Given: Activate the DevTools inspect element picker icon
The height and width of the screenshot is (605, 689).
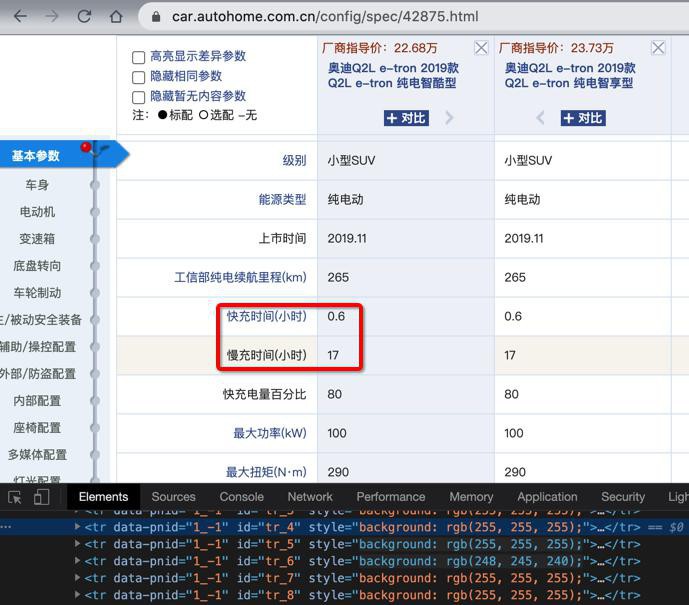Looking at the screenshot, I should tap(15, 497).
